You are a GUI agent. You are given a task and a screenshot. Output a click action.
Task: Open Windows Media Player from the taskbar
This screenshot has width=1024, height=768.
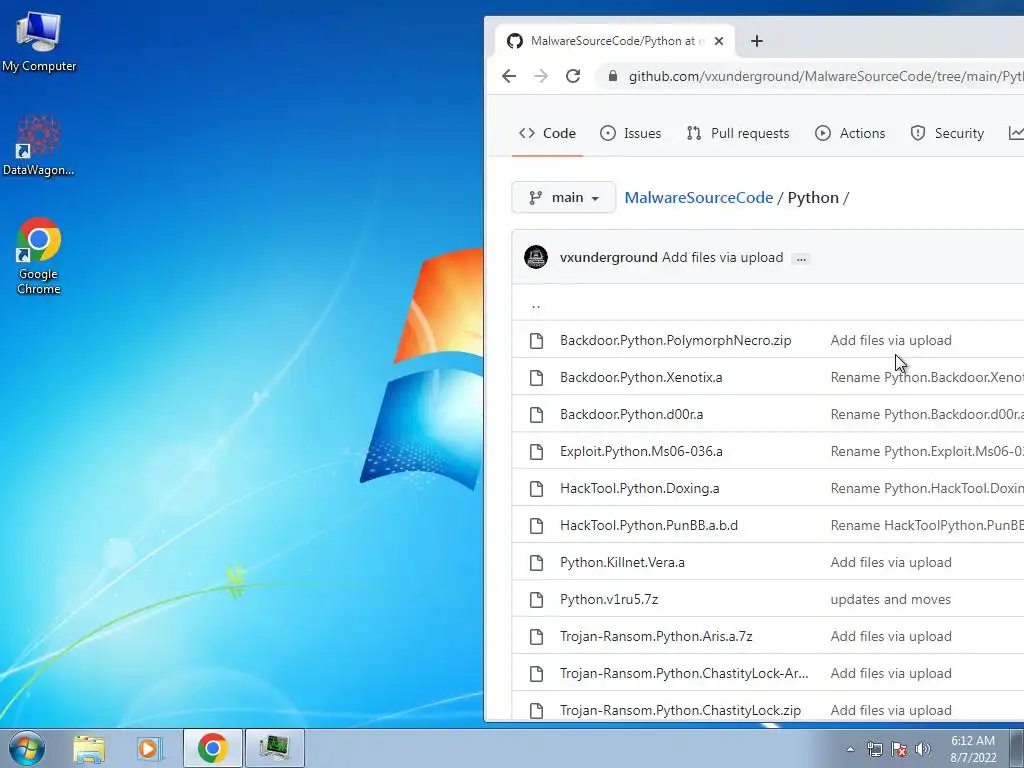pyautogui.click(x=149, y=749)
